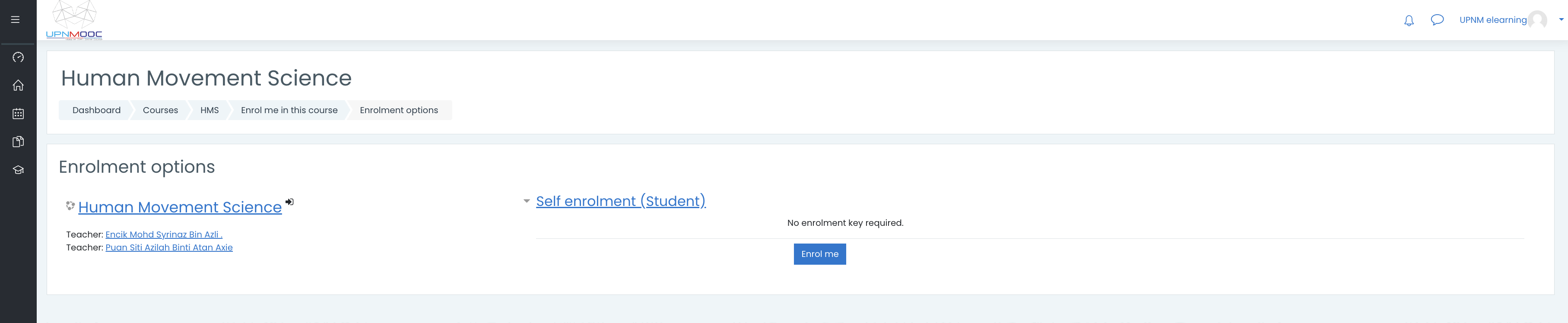Open Dashboard from the sidebar gauge icon

(18, 57)
